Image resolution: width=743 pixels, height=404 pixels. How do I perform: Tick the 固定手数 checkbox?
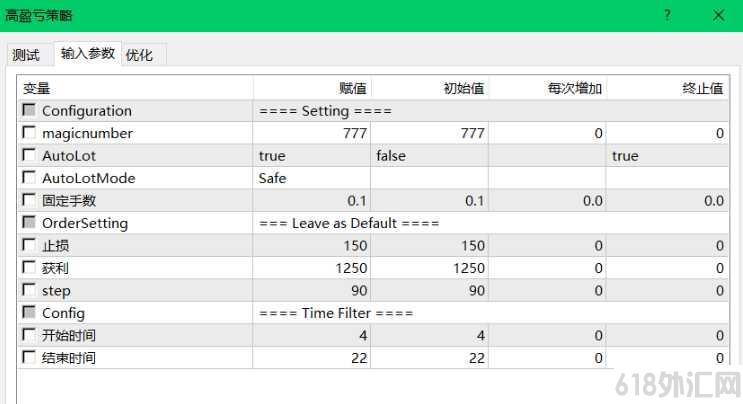tap(29, 199)
